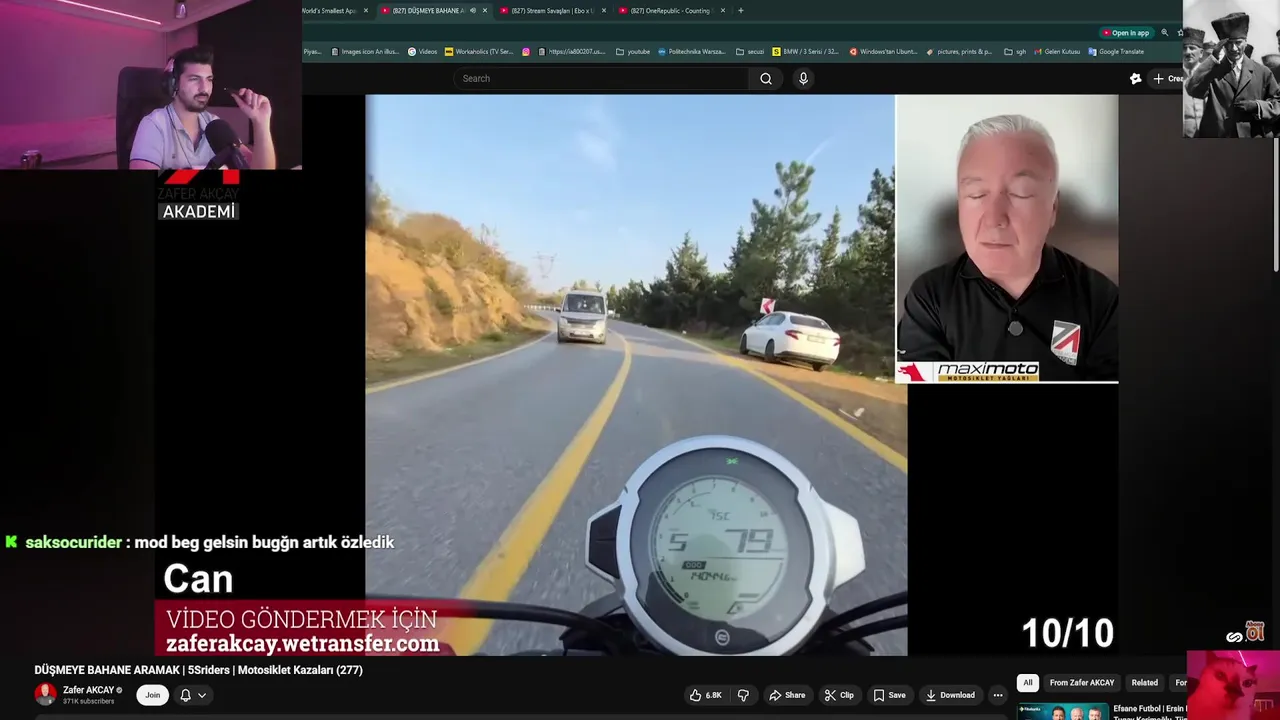The height and width of the screenshot is (720, 1280).
Task: Open Zafer AKCAY channel name link
Action: 89,690
